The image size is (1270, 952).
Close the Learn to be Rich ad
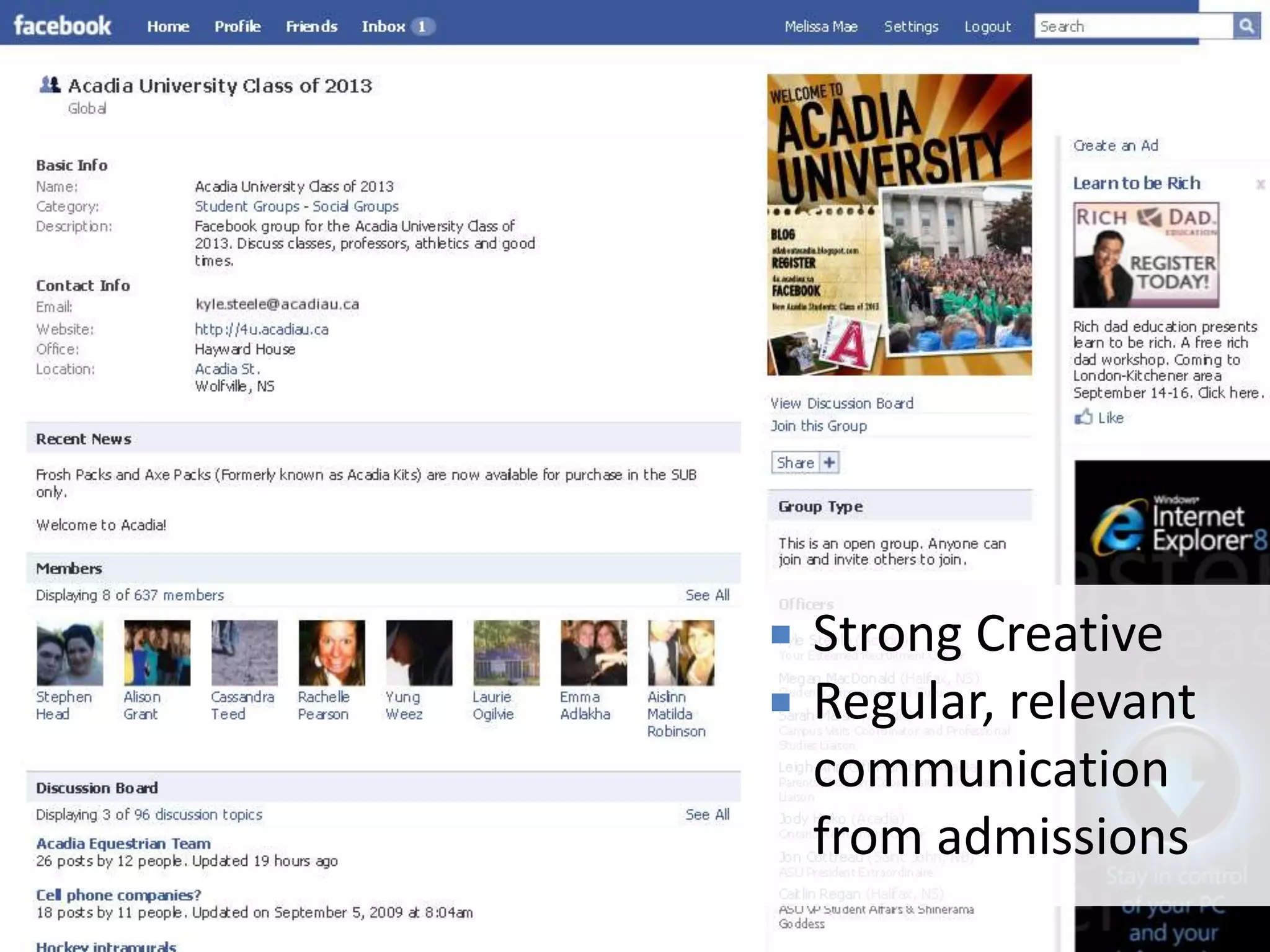[x=1260, y=184]
